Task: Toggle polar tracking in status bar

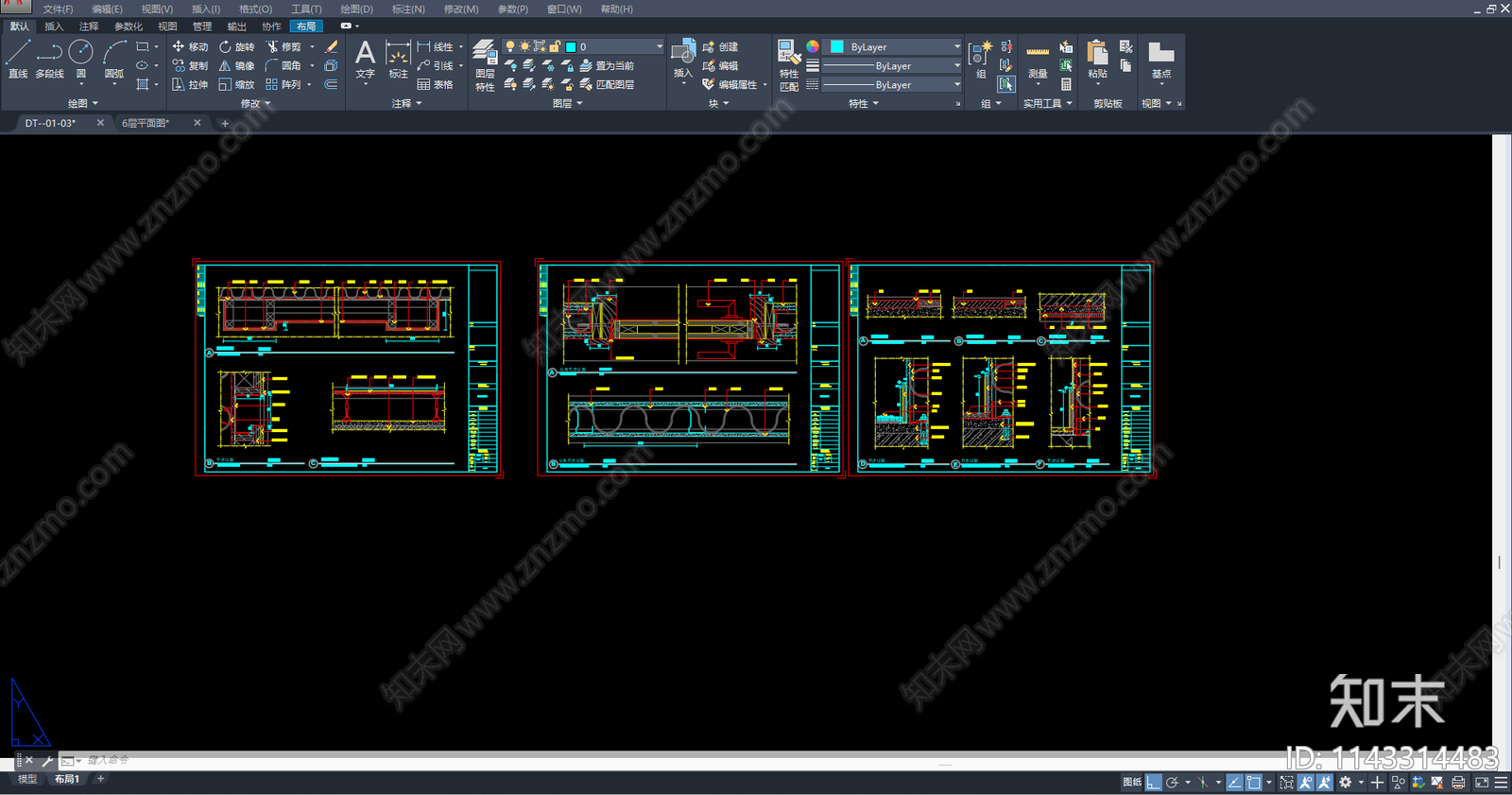Action: 1172,782
